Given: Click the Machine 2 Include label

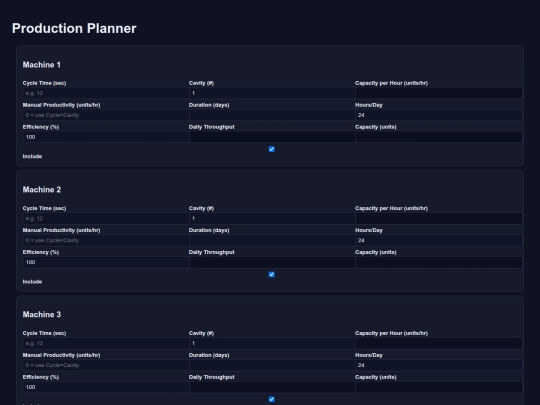Looking at the screenshot, I should (32, 282).
